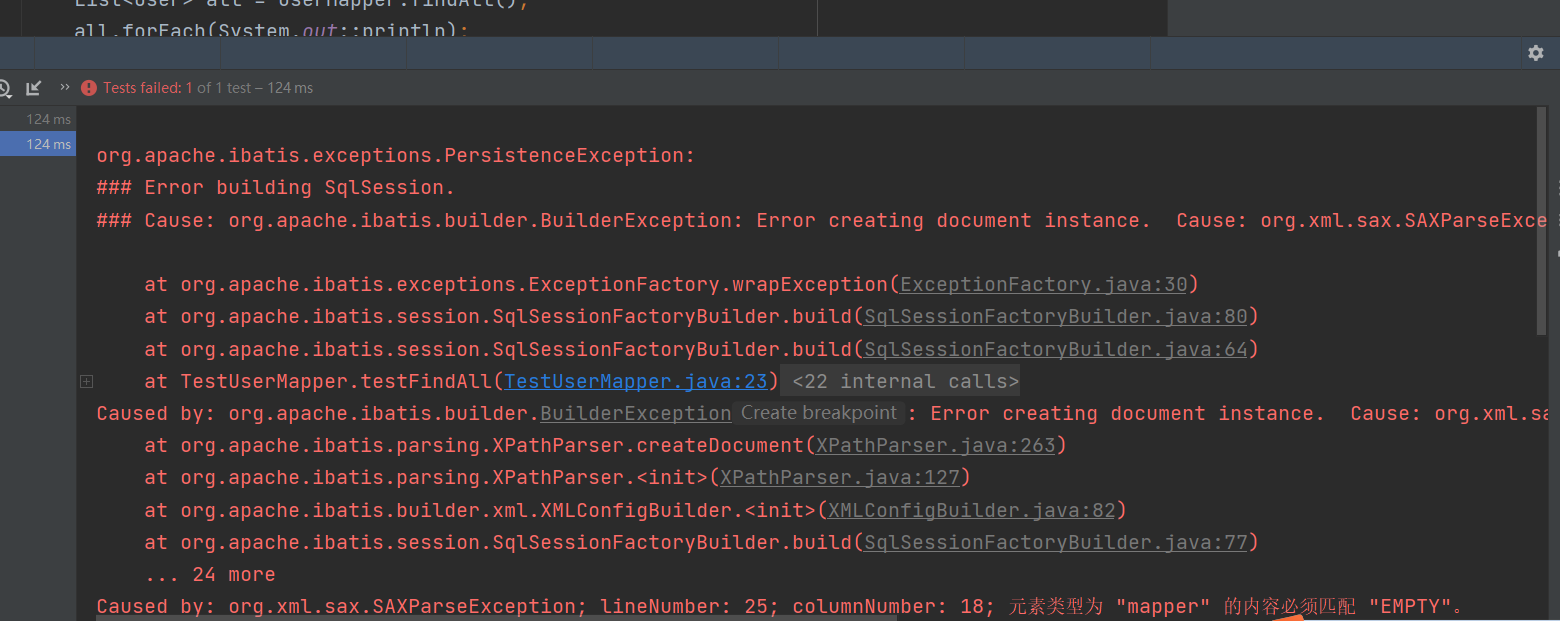Click the console vertical scrollbar
Screen dimensions: 1560x621
[1541, 220]
